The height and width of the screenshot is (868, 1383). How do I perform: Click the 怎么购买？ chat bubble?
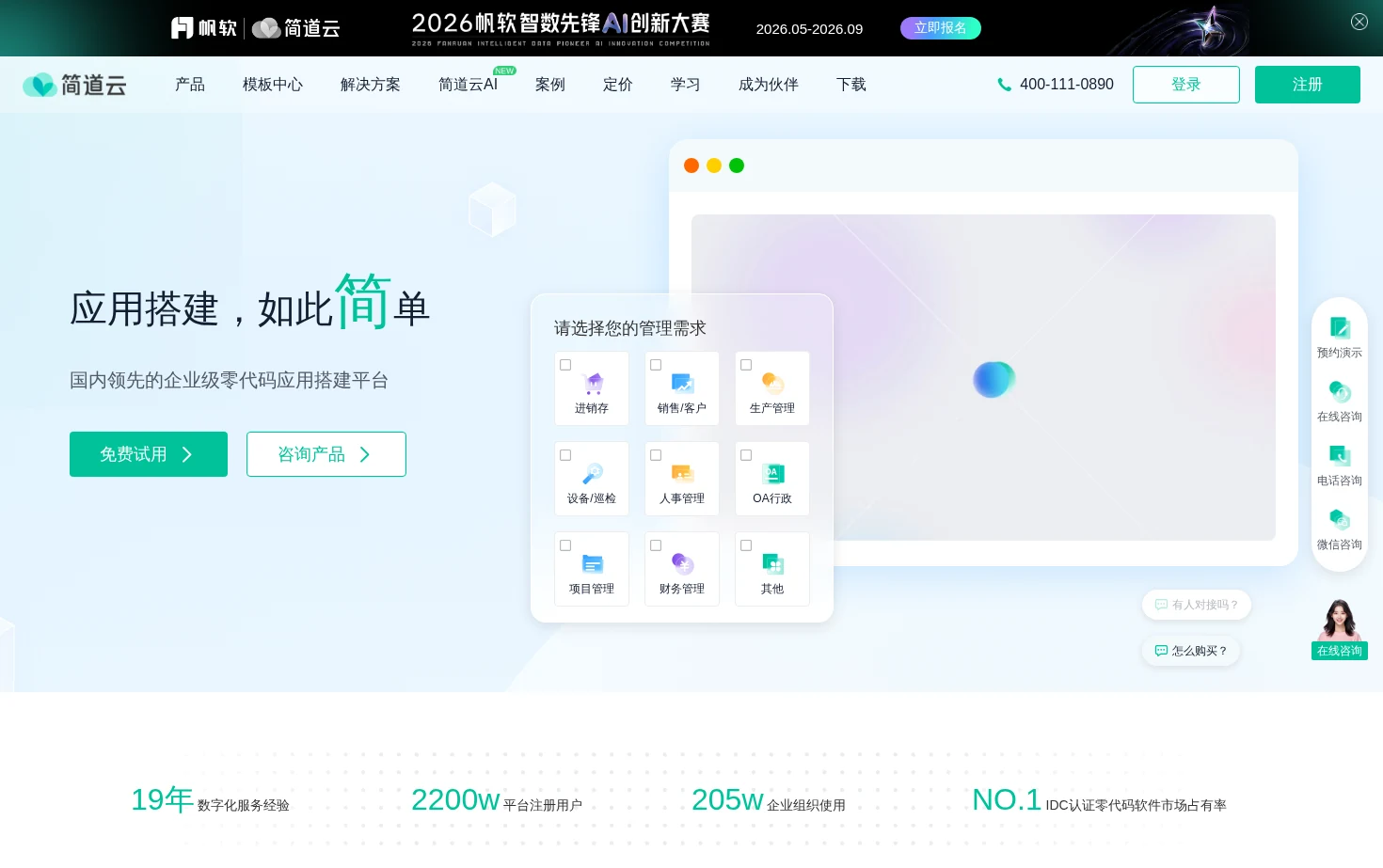(x=1191, y=651)
